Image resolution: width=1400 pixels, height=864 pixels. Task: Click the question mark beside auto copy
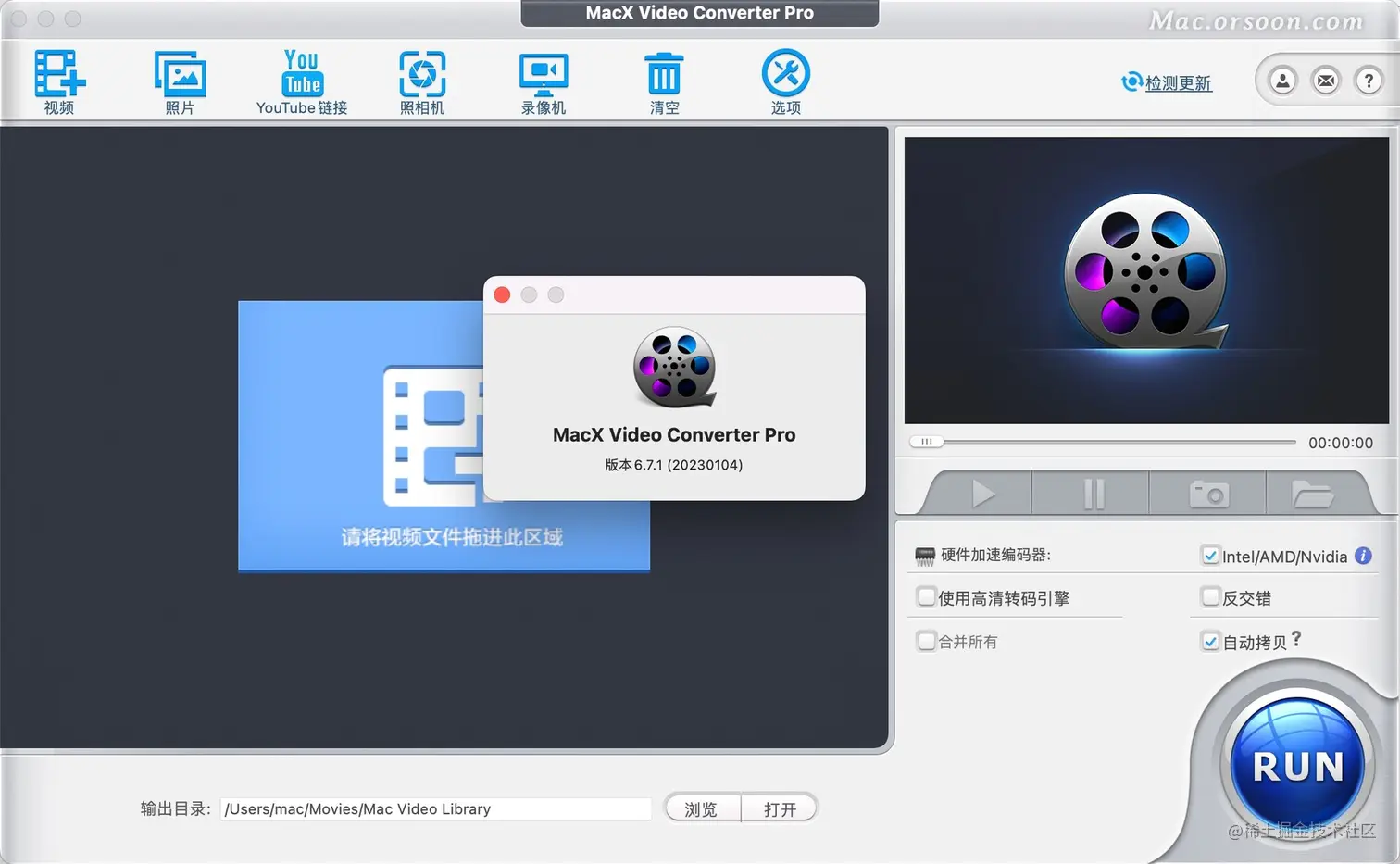(x=1296, y=639)
